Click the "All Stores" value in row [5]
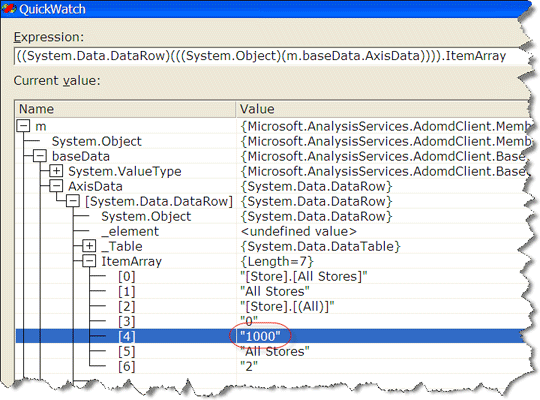Screen dimensions: 540x400 [274, 351]
